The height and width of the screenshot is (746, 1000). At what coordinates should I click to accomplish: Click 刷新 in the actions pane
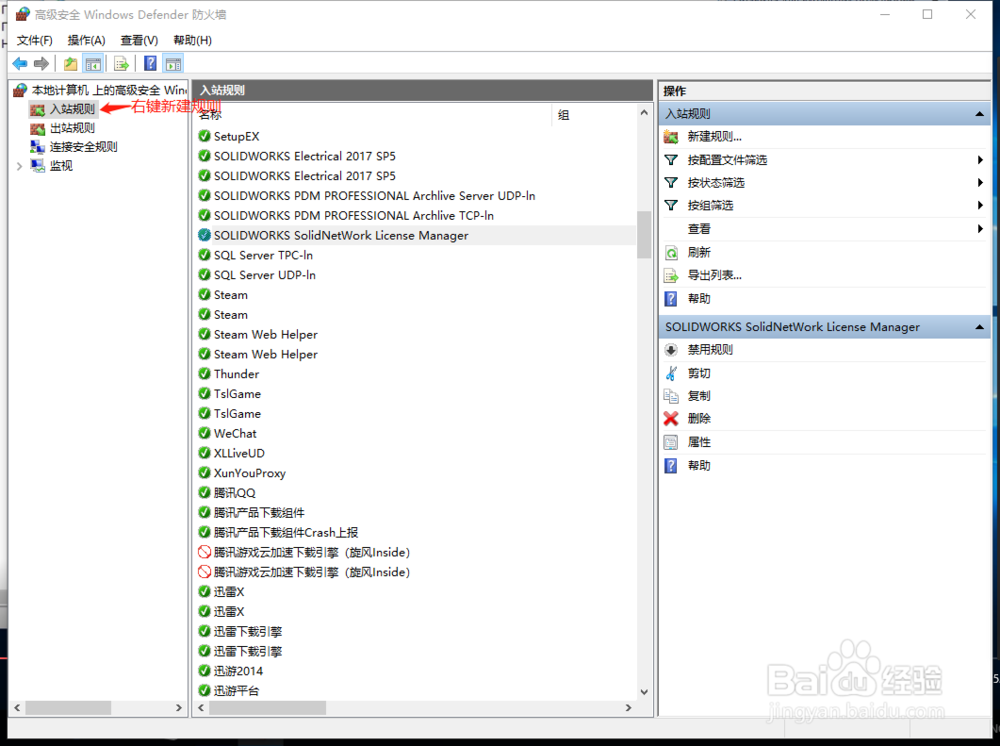pyautogui.click(x=699, y=252)
